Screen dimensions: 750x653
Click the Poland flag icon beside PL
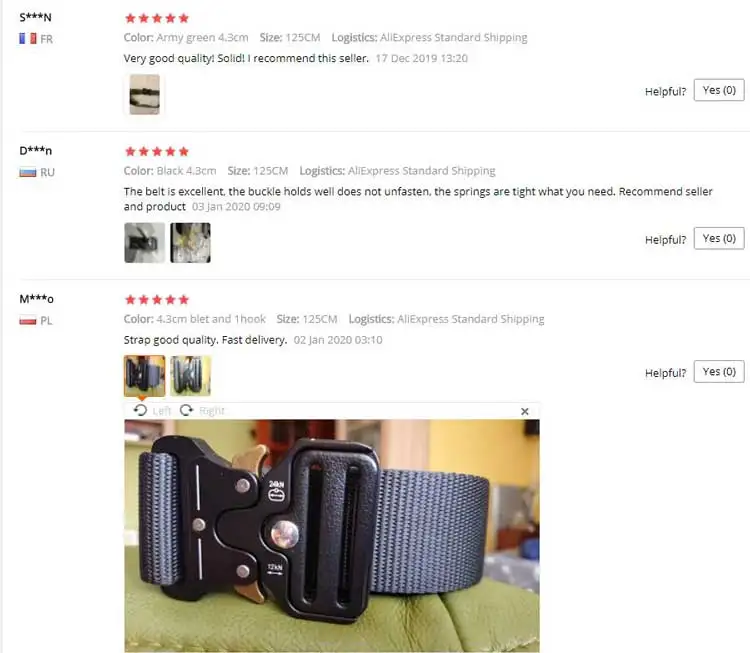(28, 321)
